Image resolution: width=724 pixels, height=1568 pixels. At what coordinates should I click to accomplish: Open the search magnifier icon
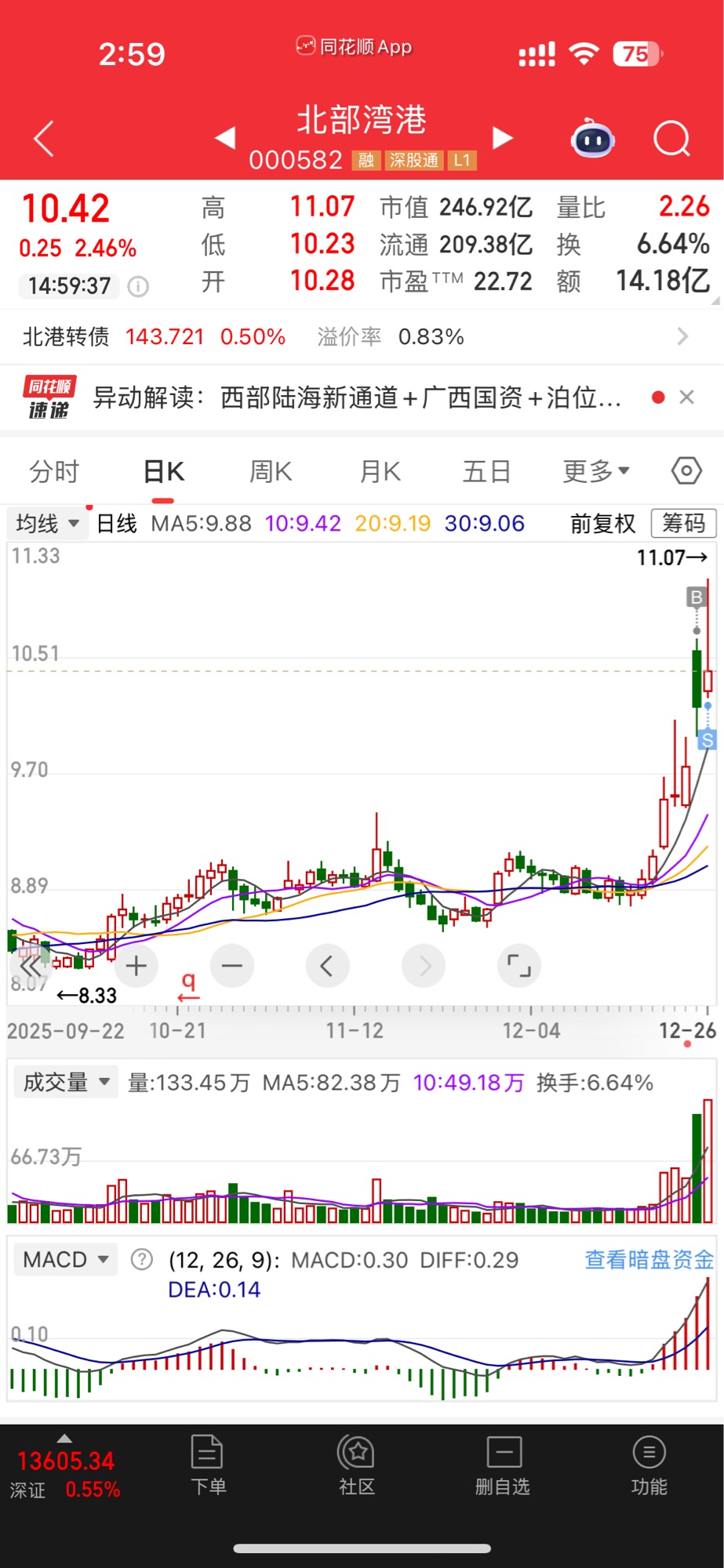tap(671, 140)
